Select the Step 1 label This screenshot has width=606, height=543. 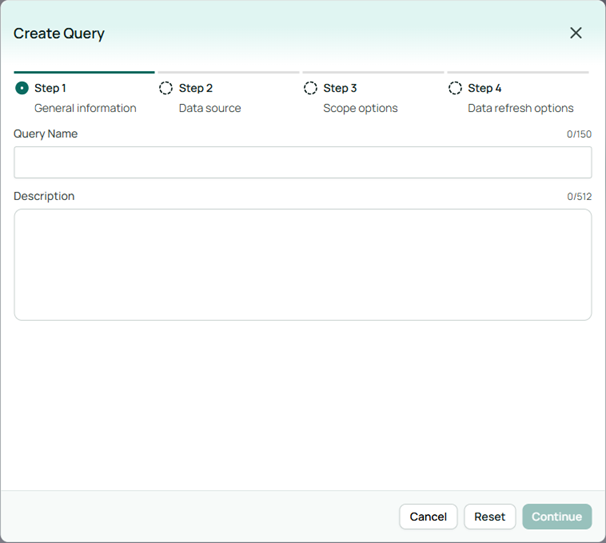50,88
